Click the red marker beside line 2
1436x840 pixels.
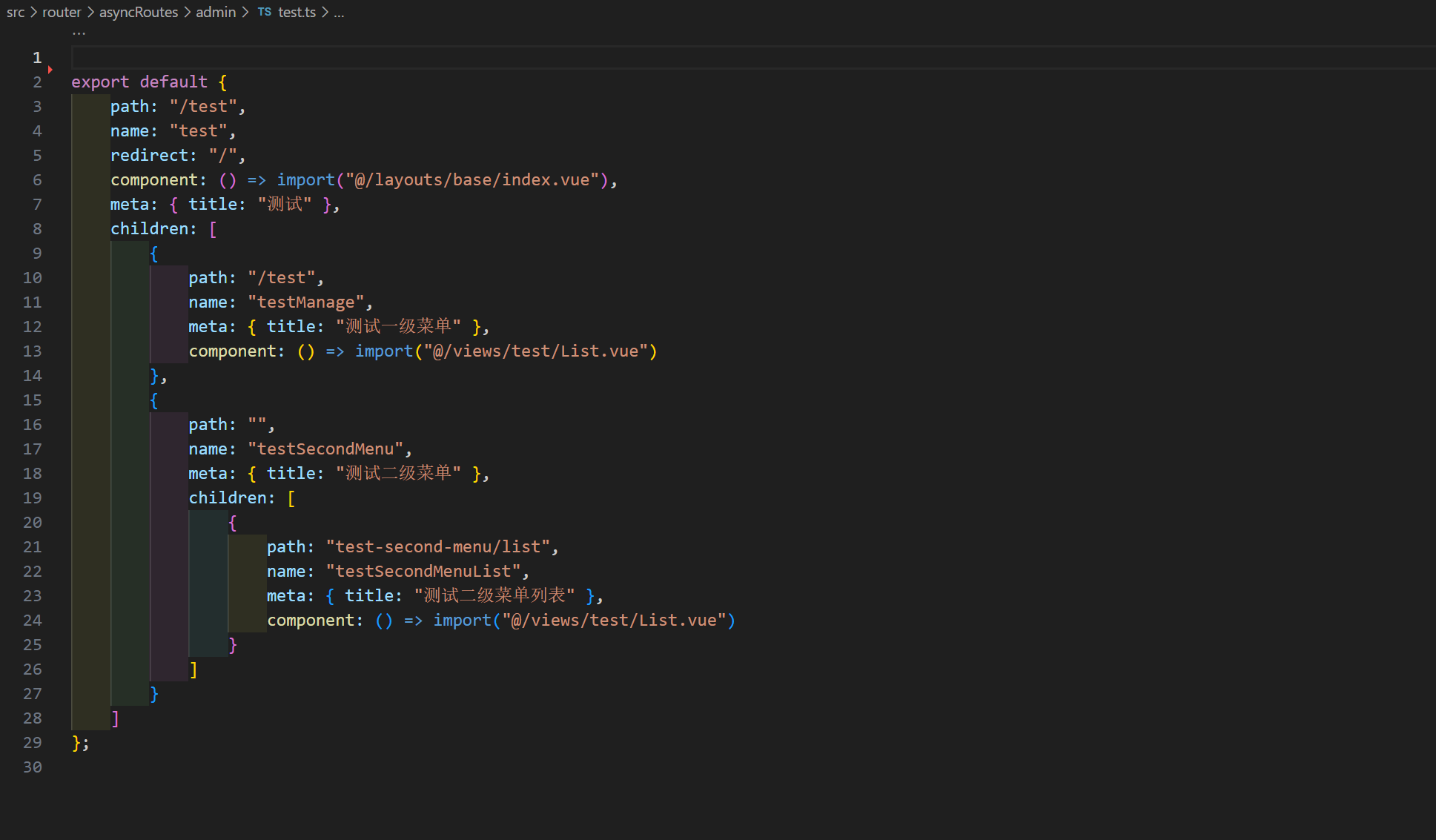50,70
